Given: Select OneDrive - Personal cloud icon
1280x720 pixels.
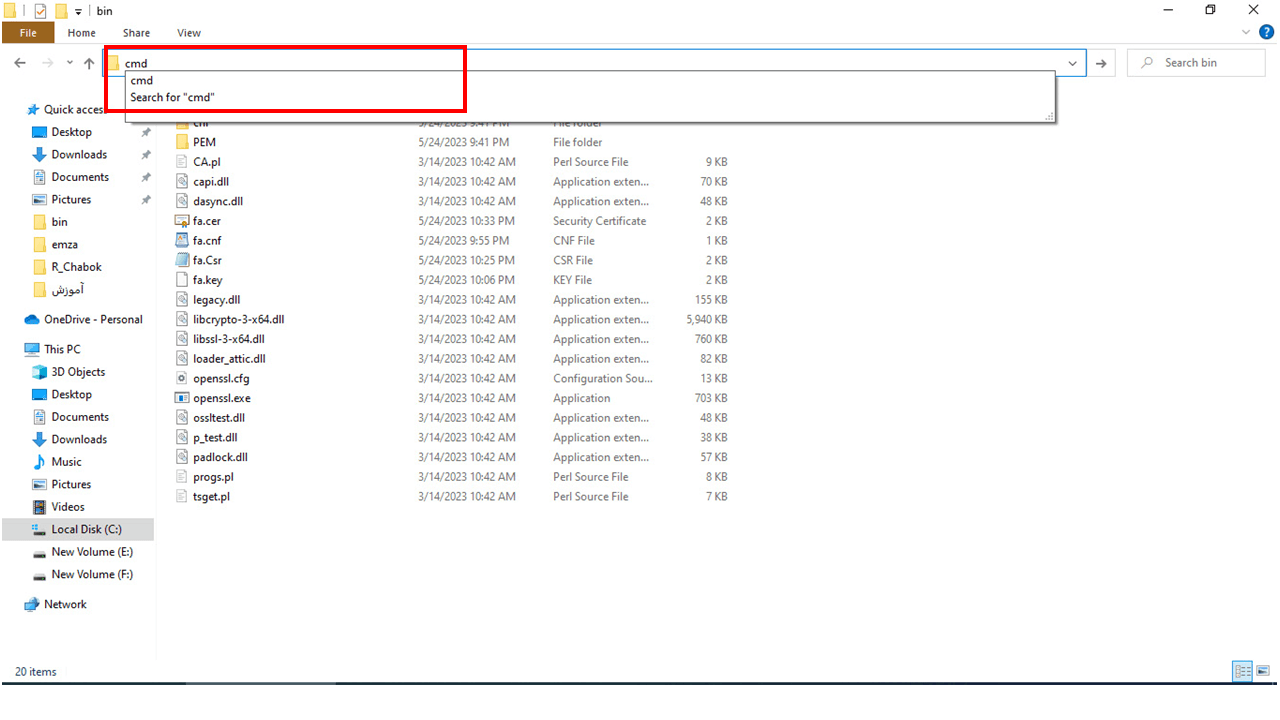Looking at the screenshot, I should pyautogui.click(x=32, y=320).
